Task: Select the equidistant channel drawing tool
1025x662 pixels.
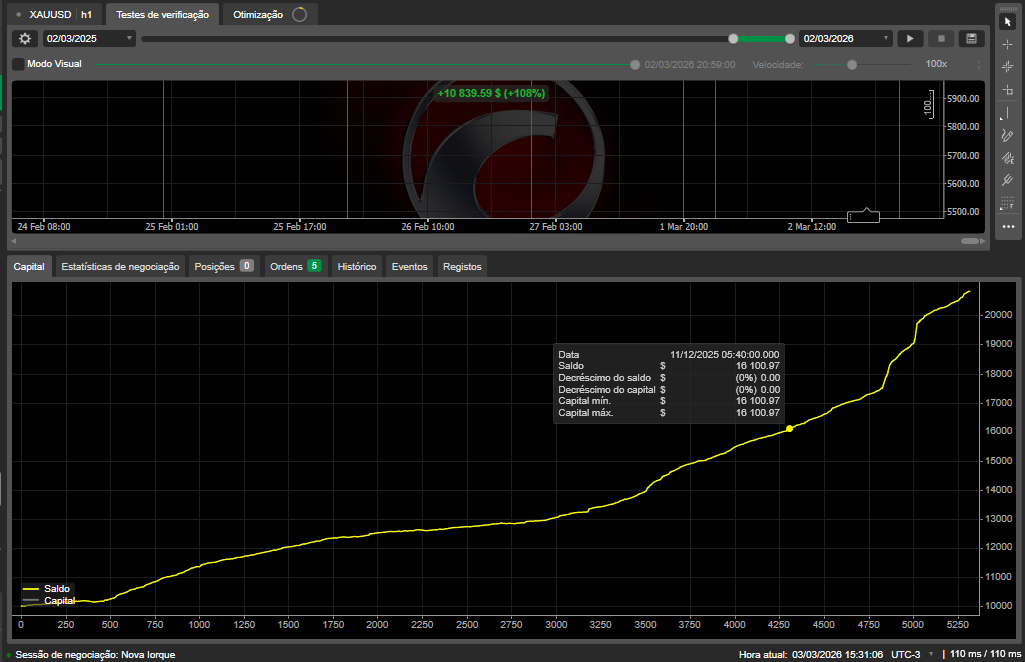Action: point(1008,158)
